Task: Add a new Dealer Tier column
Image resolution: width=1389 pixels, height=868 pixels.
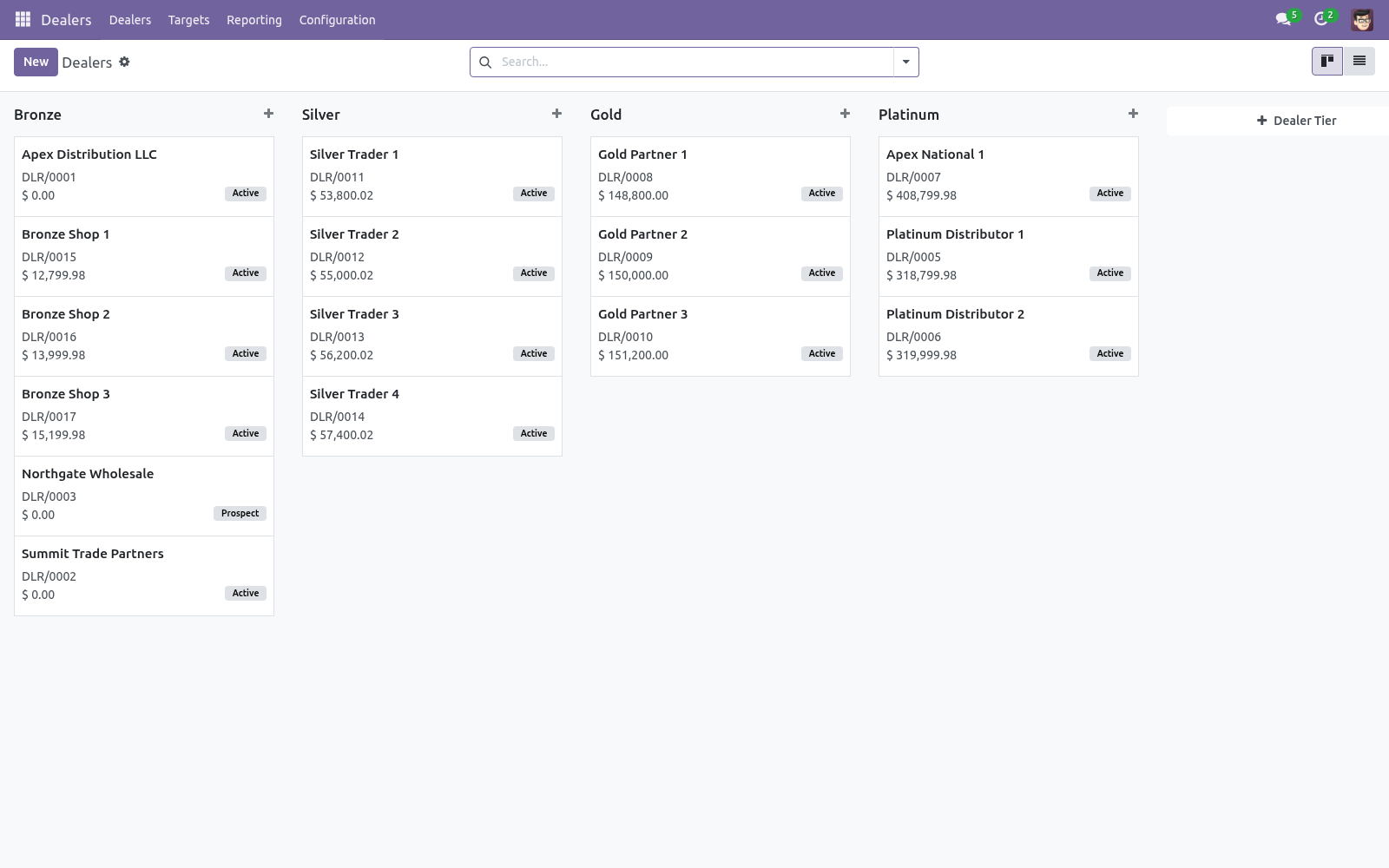Action: point(1296,121)
